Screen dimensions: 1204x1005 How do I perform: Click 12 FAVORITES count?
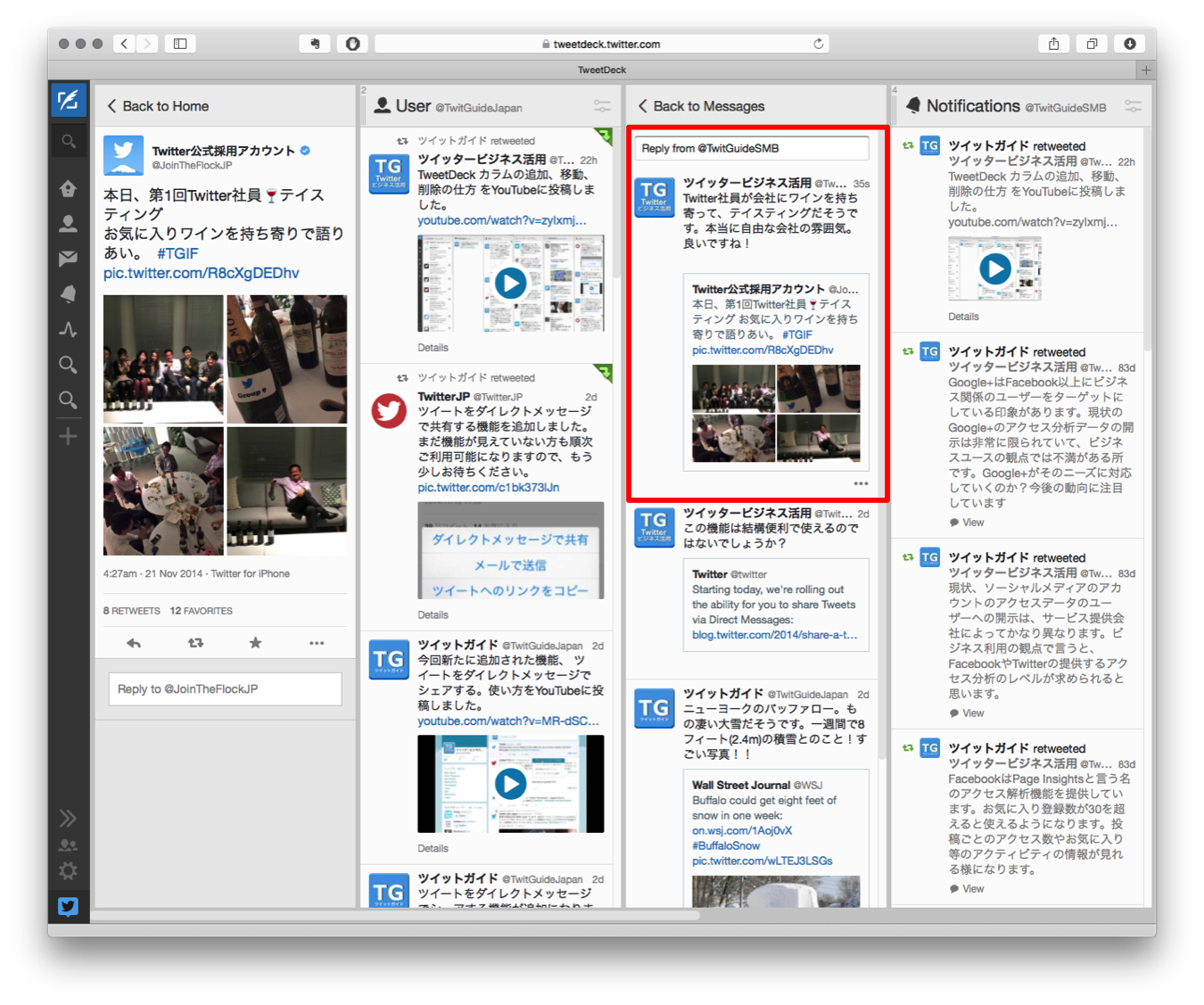click(202, 611)
